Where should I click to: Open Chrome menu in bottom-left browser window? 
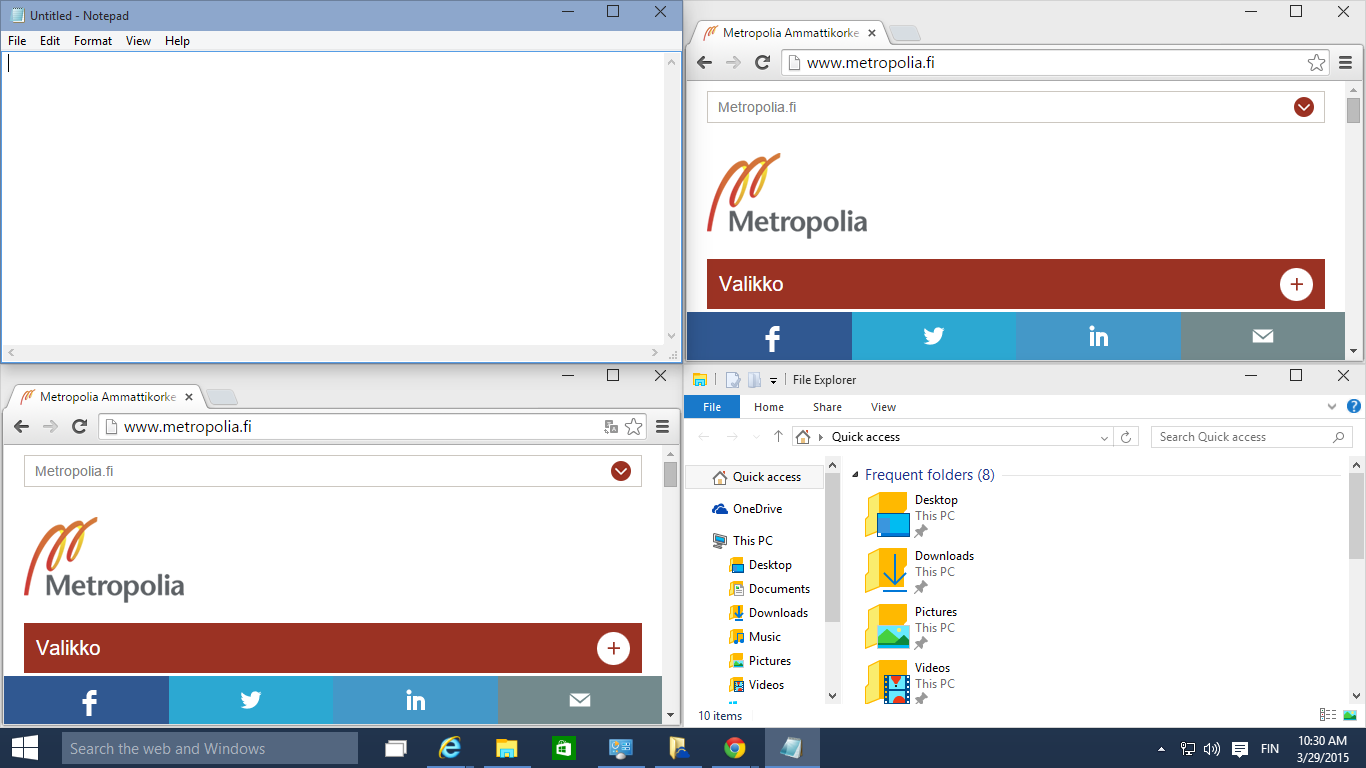point(662,427)
